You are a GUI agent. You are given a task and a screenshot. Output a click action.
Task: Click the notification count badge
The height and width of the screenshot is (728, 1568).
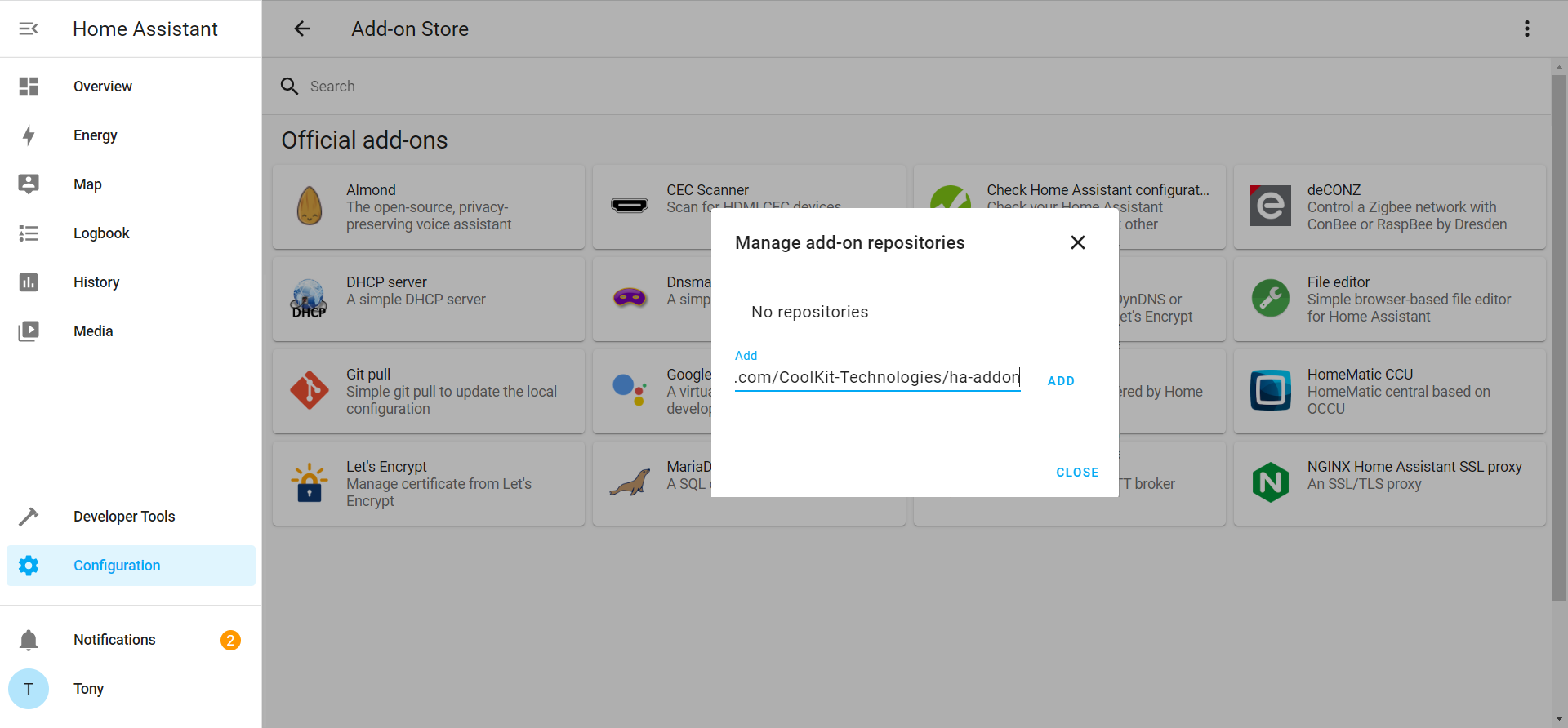[230, 640]
